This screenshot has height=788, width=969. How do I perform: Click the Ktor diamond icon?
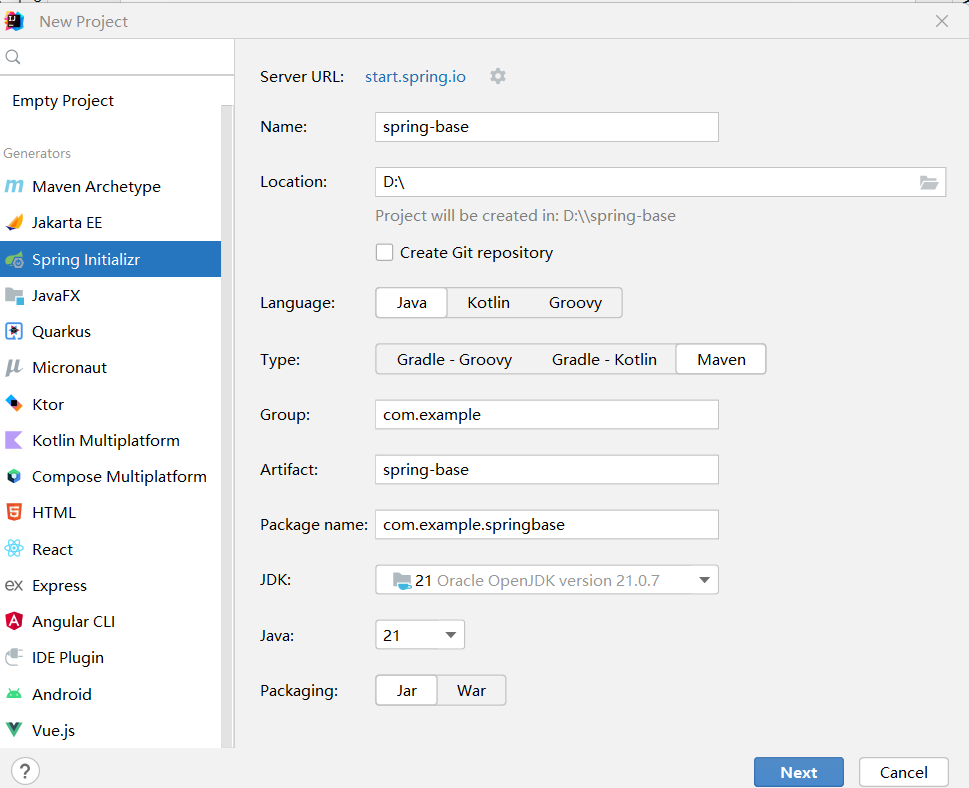click(x=14, y=404)
